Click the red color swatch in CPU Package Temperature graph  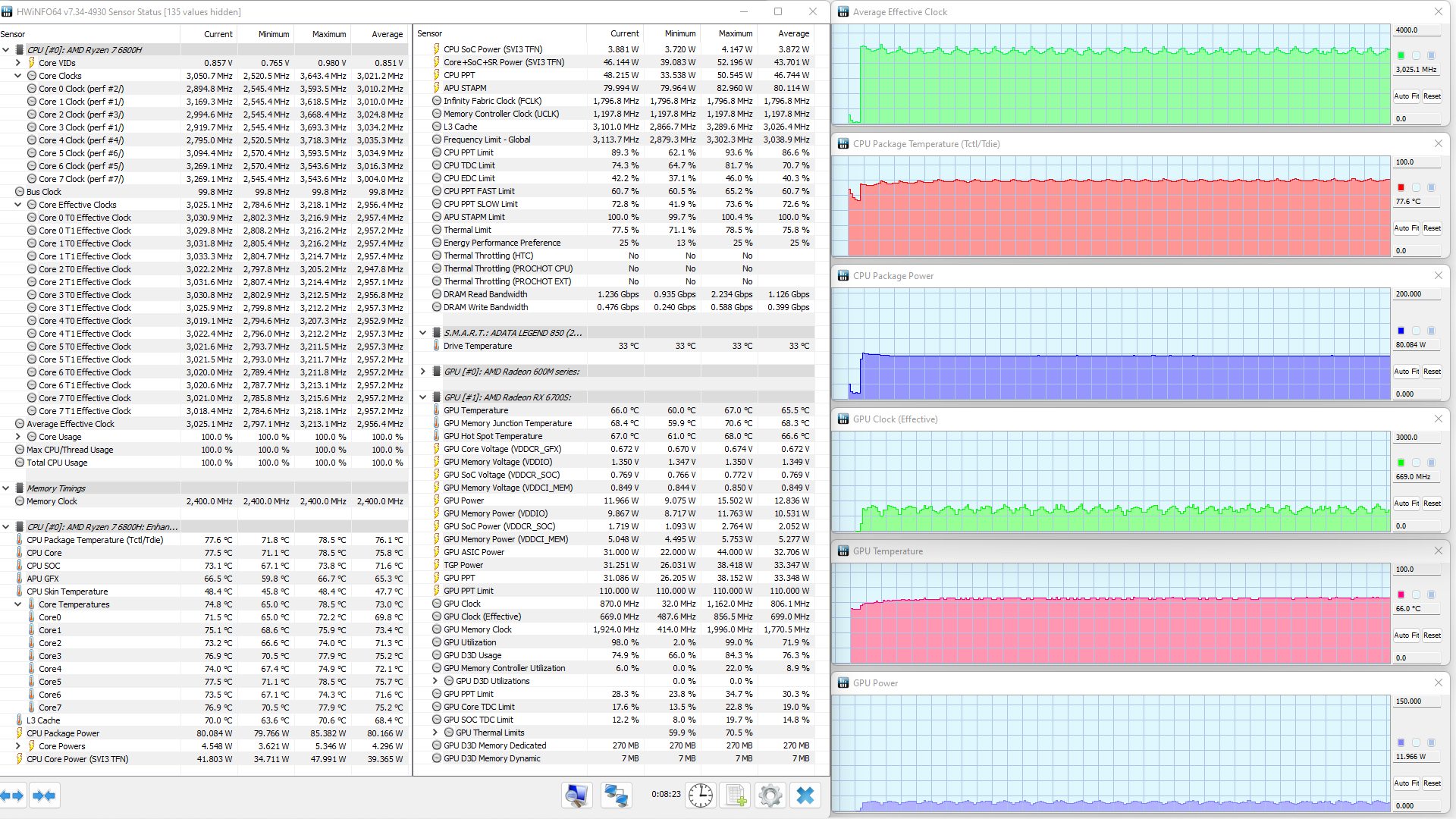click(1401, 187)
